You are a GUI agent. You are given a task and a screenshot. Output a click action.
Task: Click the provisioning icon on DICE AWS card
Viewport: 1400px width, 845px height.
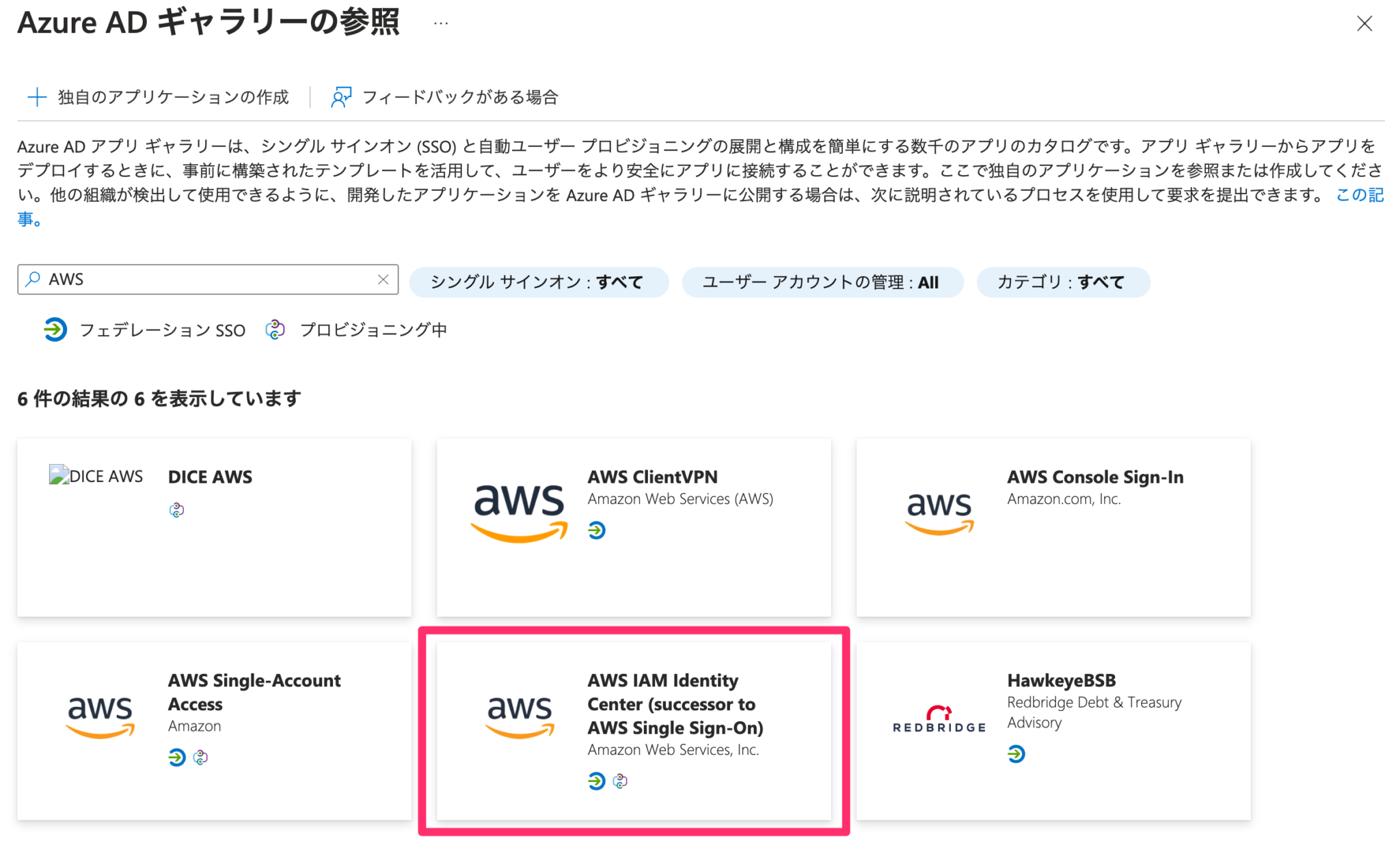pos(176,509)
